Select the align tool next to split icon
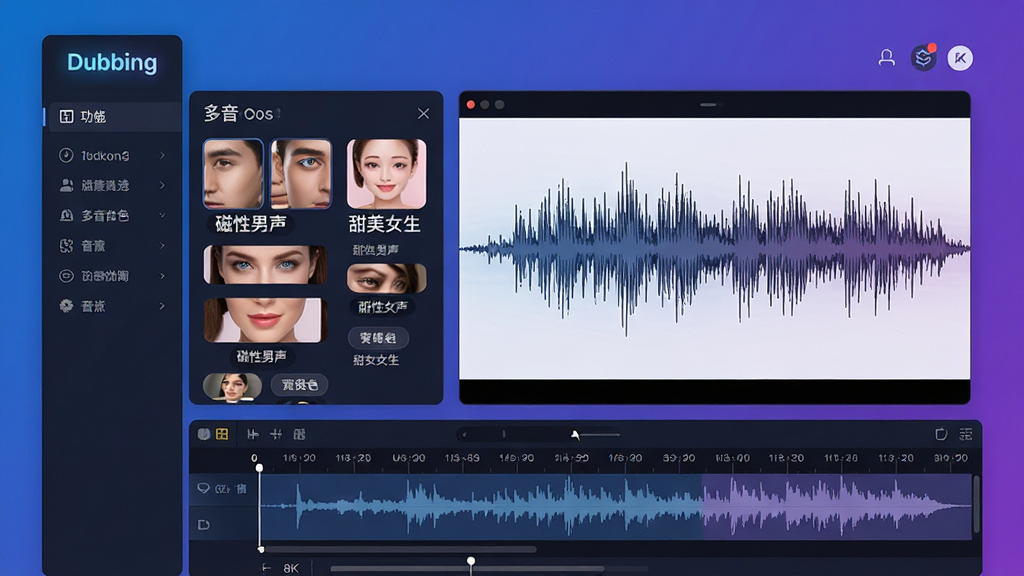 click(x=276, y=434)
